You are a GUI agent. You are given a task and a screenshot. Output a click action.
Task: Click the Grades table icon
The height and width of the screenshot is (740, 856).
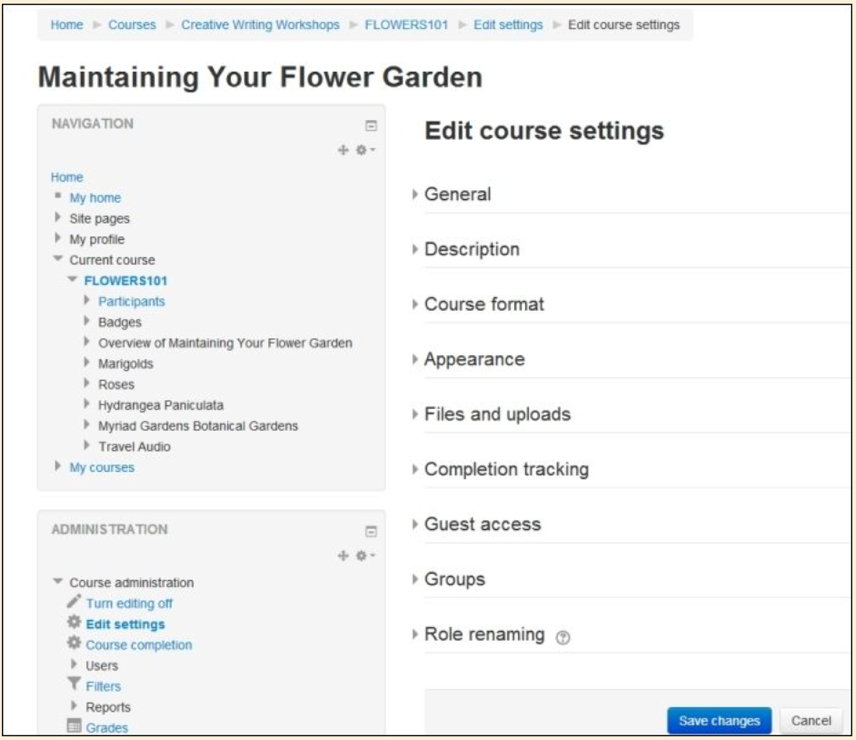(74, 725)
